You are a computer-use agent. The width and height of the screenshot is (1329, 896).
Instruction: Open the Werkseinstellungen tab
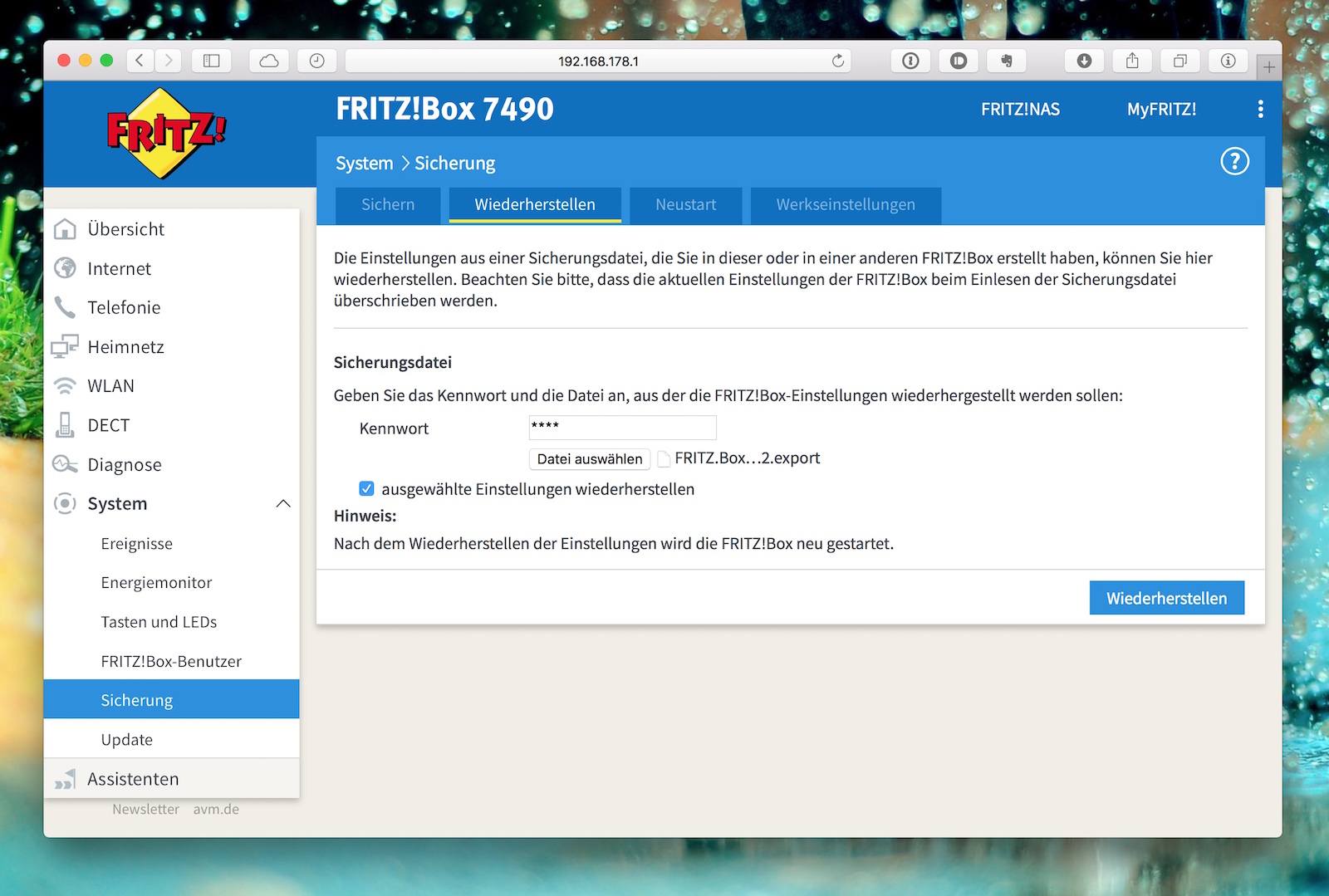[846, 205]
